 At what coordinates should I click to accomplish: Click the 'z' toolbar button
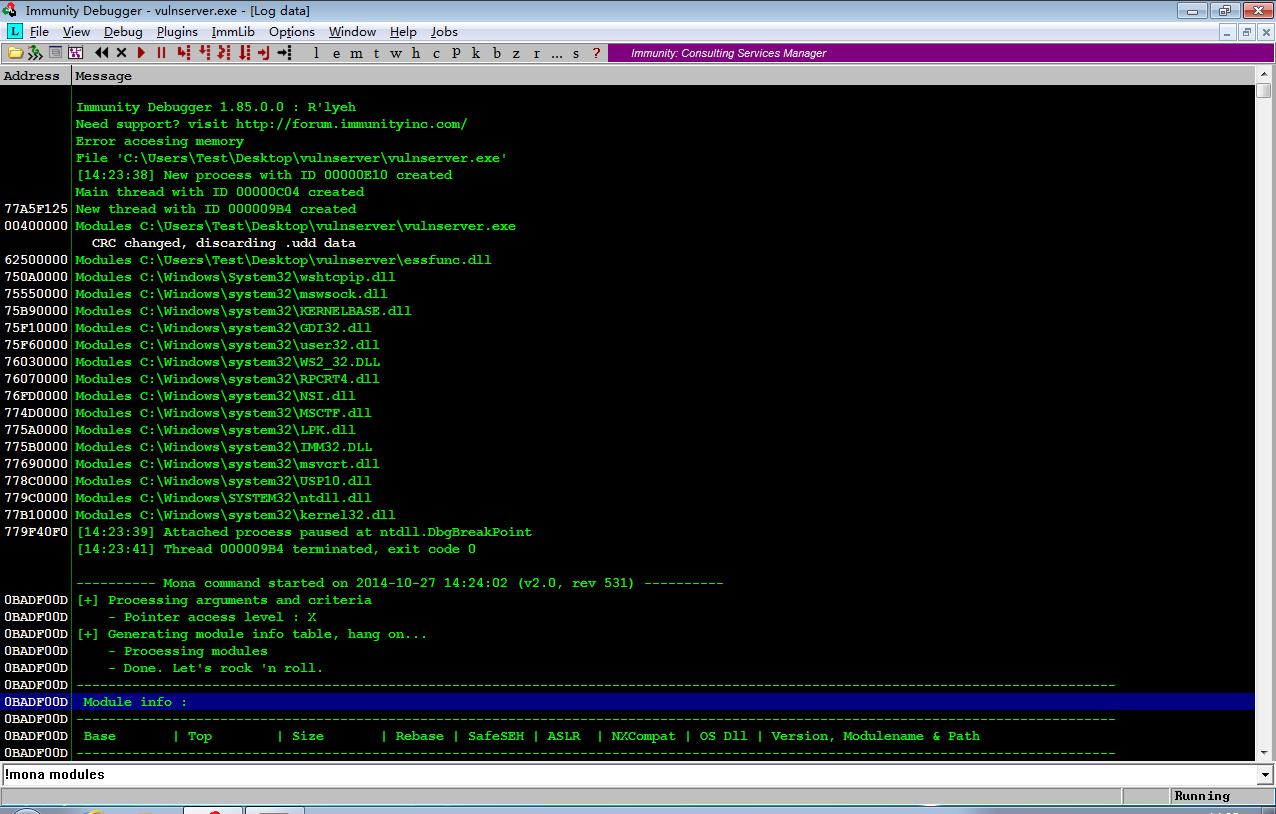coord(516,53)
